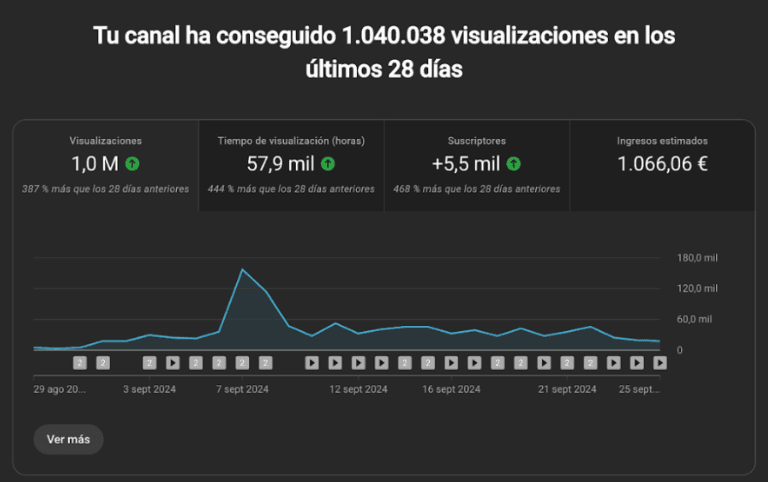Select the Visualizaciones metric tab
This screenshot has height=482, width=768.
(105, 166)
